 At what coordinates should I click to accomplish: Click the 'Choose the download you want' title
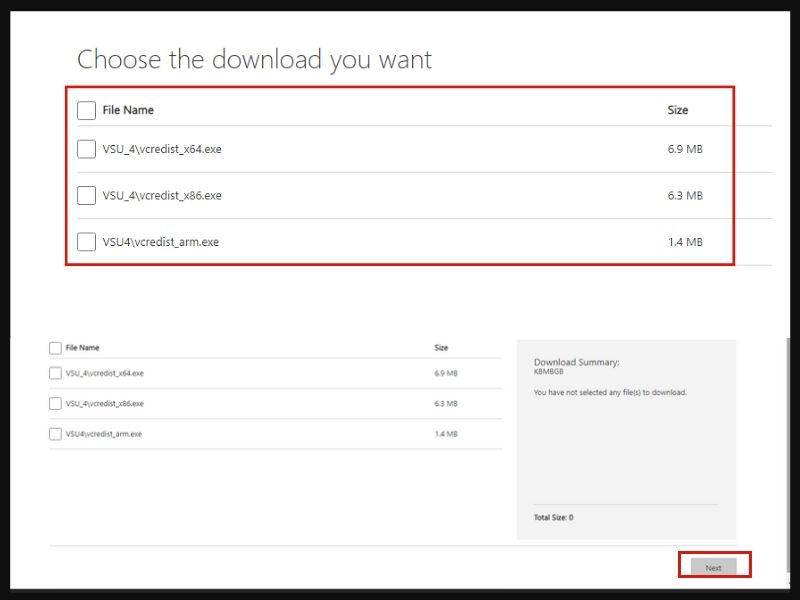tap(254, 60)
